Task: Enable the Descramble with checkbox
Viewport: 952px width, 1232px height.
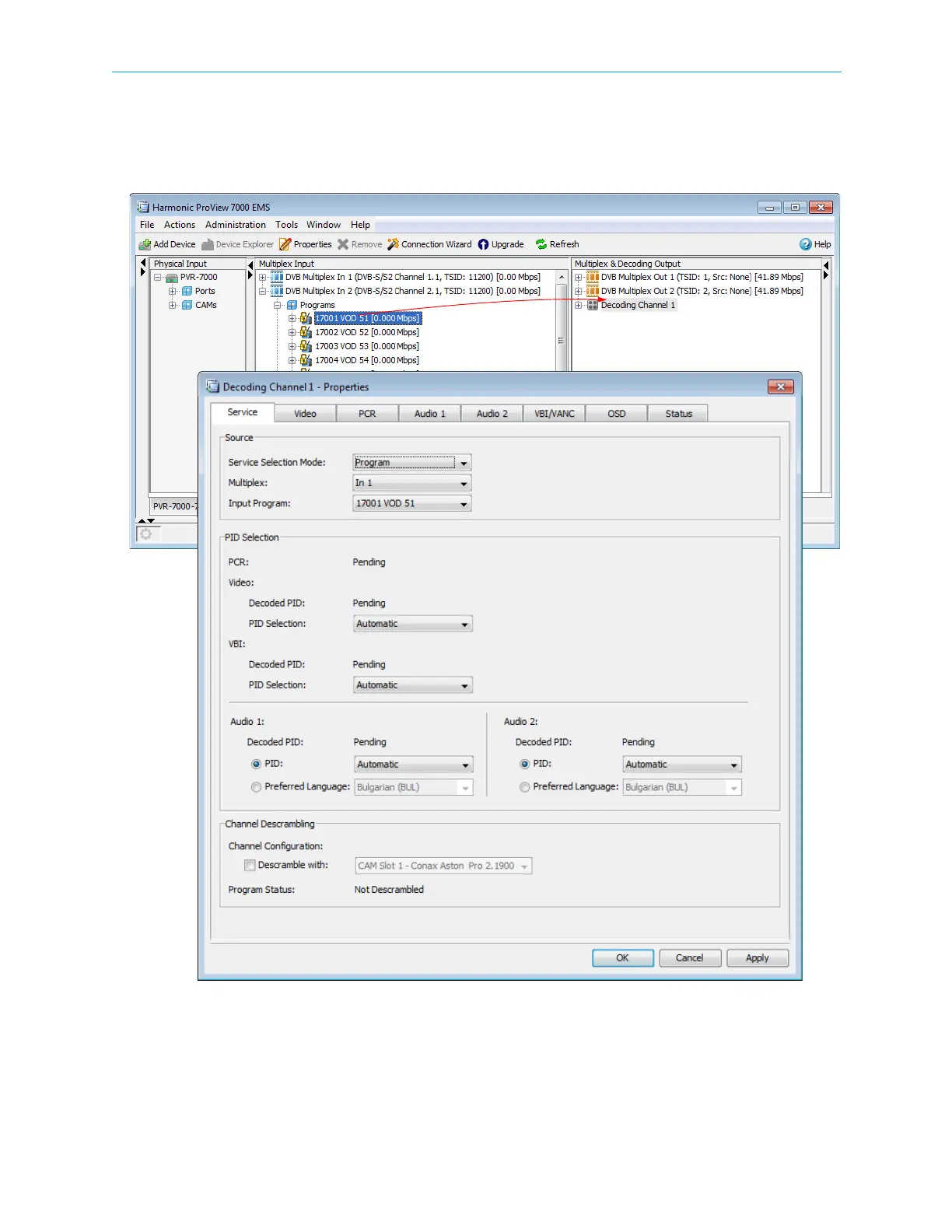Action: 250,865
